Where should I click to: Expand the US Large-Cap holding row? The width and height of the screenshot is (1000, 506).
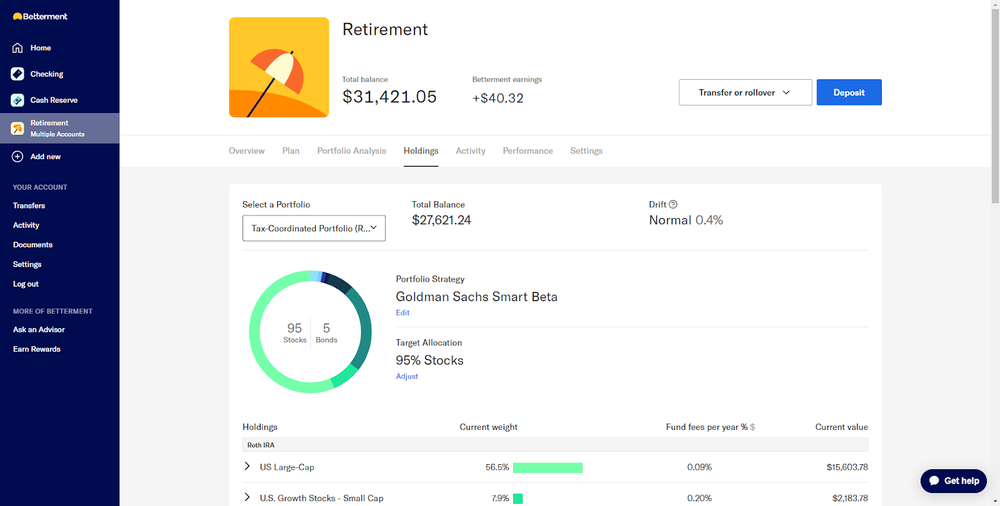(247, 466)
